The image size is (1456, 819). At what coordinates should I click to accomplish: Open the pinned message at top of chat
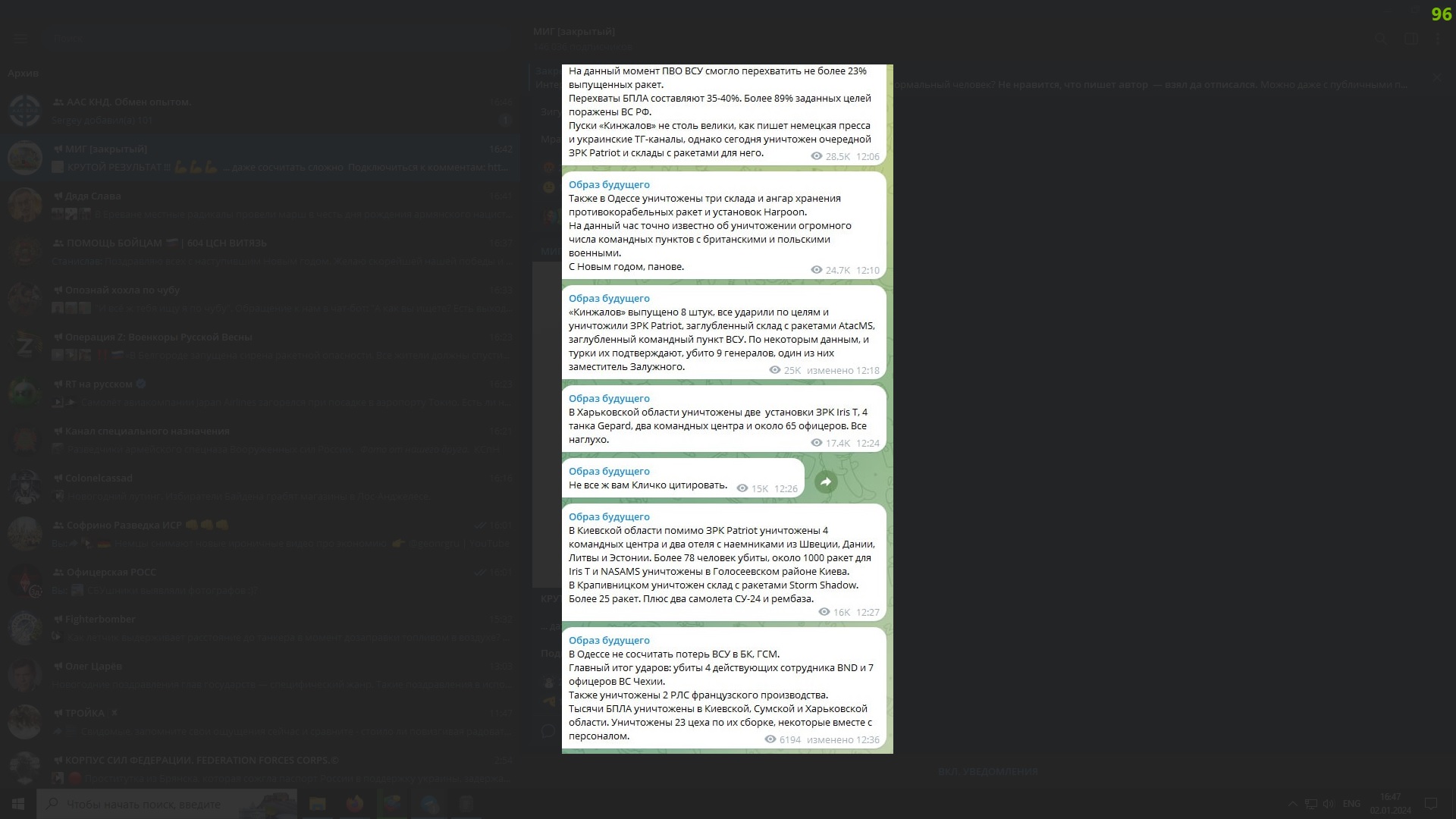click(x=978, y=78)
